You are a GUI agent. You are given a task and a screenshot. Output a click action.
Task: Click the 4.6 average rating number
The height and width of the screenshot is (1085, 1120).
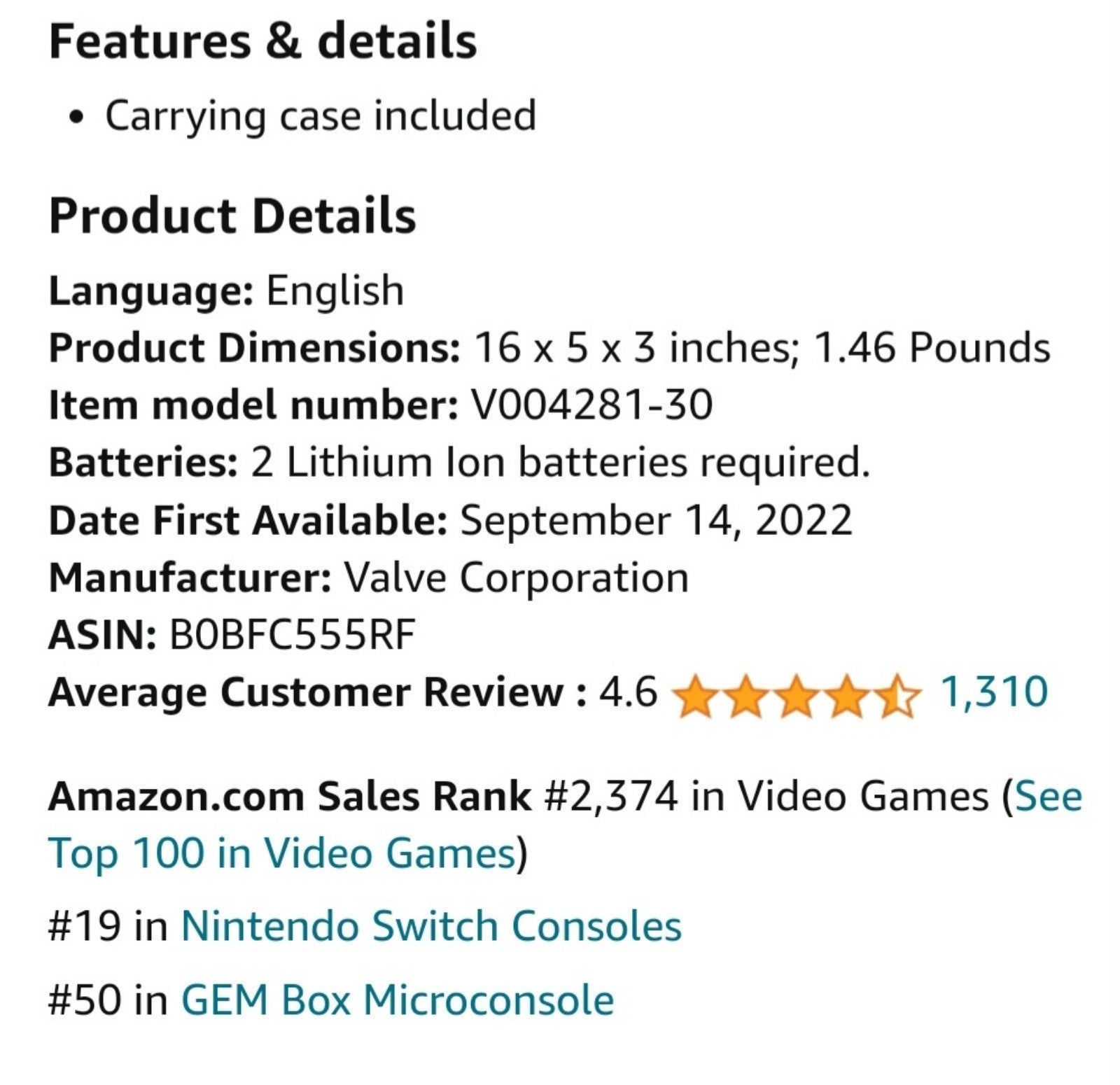(628, 692)
